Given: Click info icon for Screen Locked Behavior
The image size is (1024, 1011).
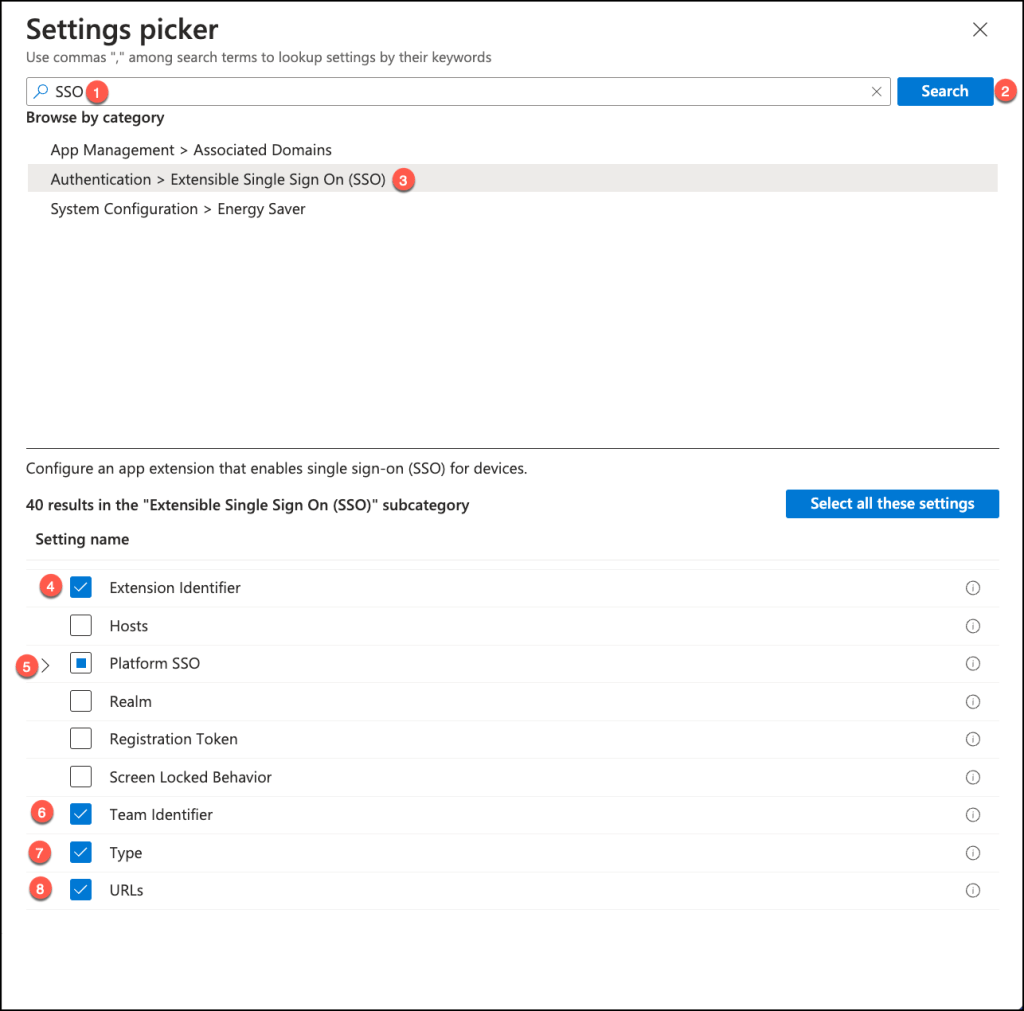Looking at the screenshot, I should tap(972, 777).
